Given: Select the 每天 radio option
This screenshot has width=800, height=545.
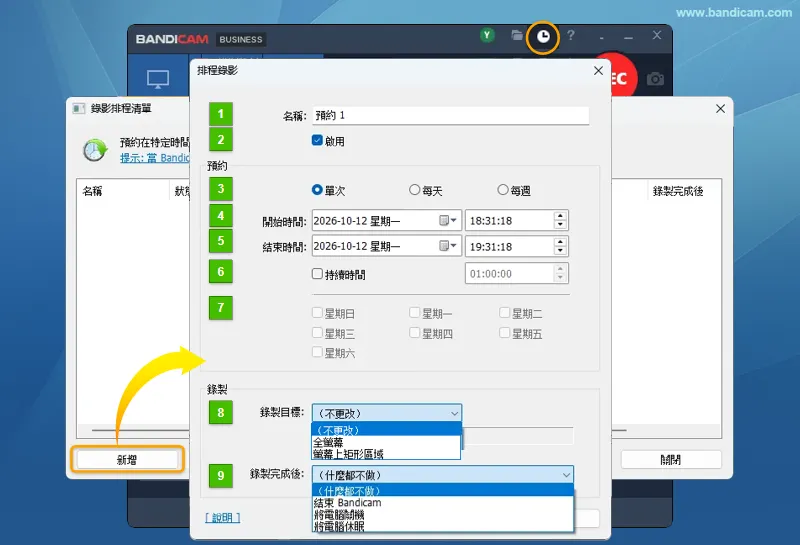Looking at the screenshot, I should pyautogui.click(x=414, y=190).
